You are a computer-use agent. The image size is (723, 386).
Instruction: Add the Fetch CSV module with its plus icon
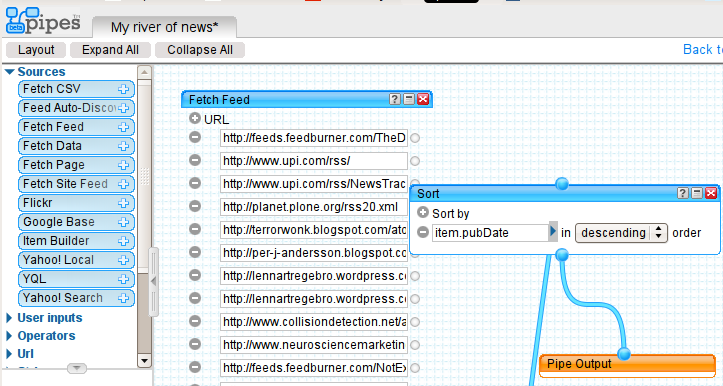(123, 89)
